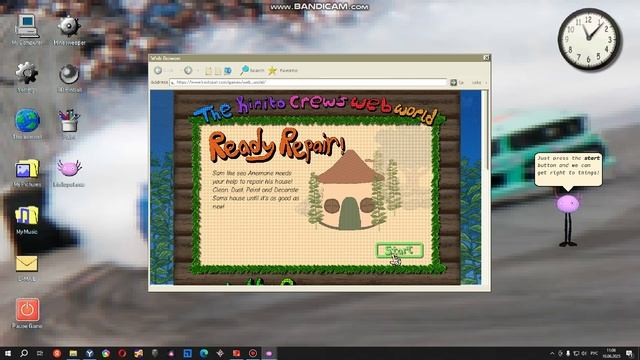Select the pink Kinitopet taskbar icon

point(269,353)
